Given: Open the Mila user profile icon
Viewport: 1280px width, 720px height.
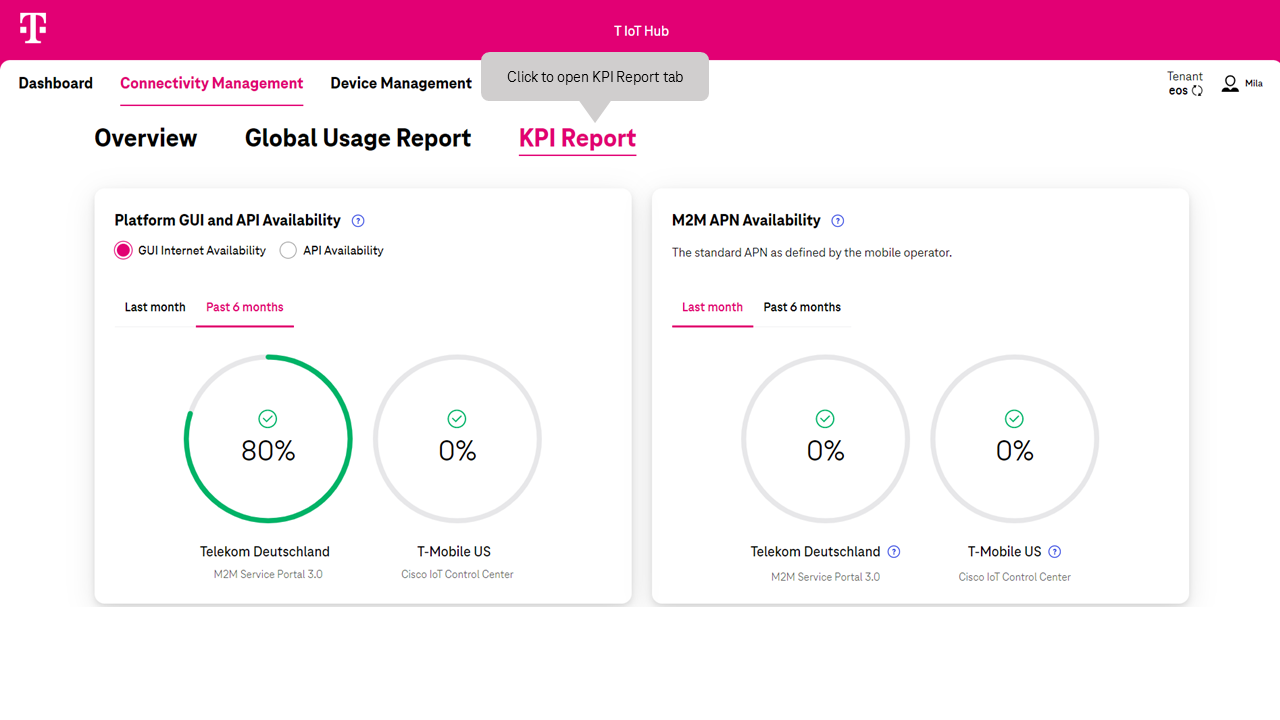Looking at the screenshot, I should point(1229,83).
